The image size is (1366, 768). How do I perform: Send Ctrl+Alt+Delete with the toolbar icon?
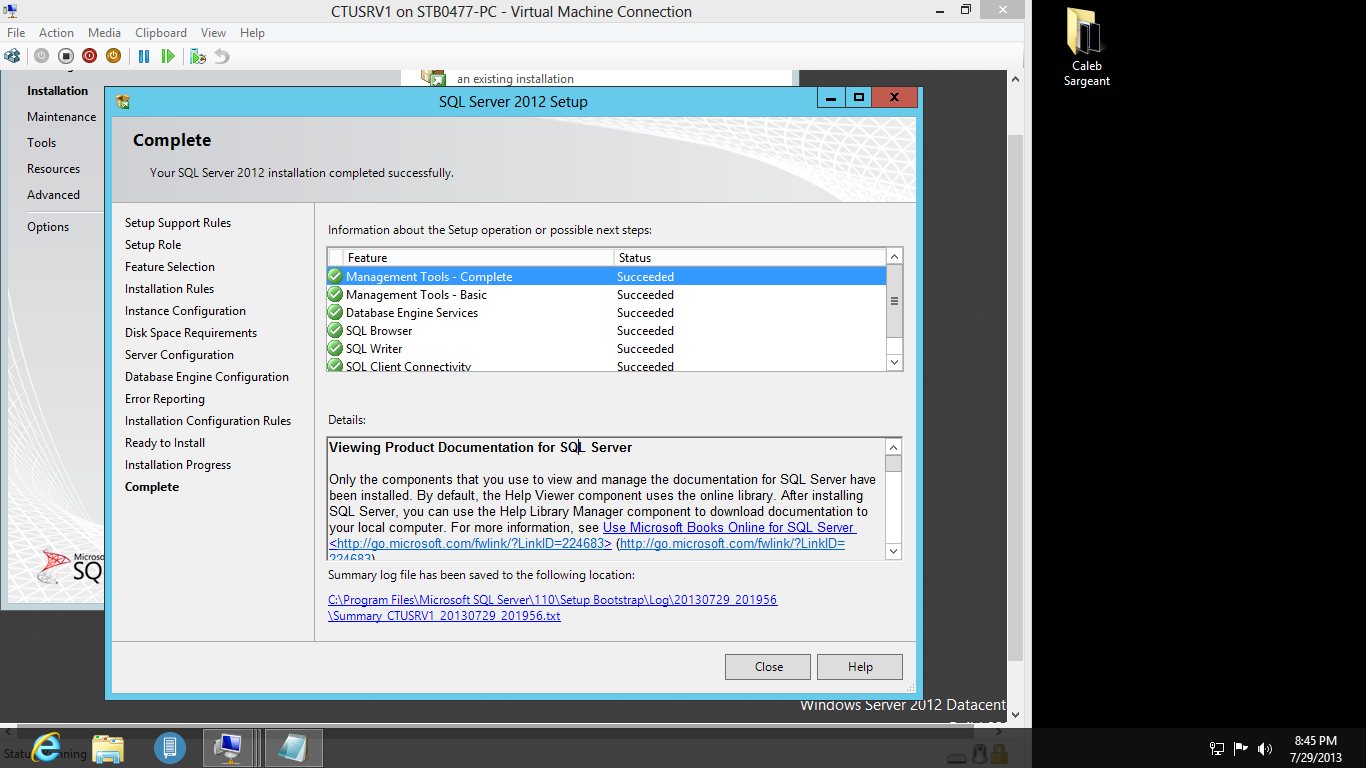point(12,56)
